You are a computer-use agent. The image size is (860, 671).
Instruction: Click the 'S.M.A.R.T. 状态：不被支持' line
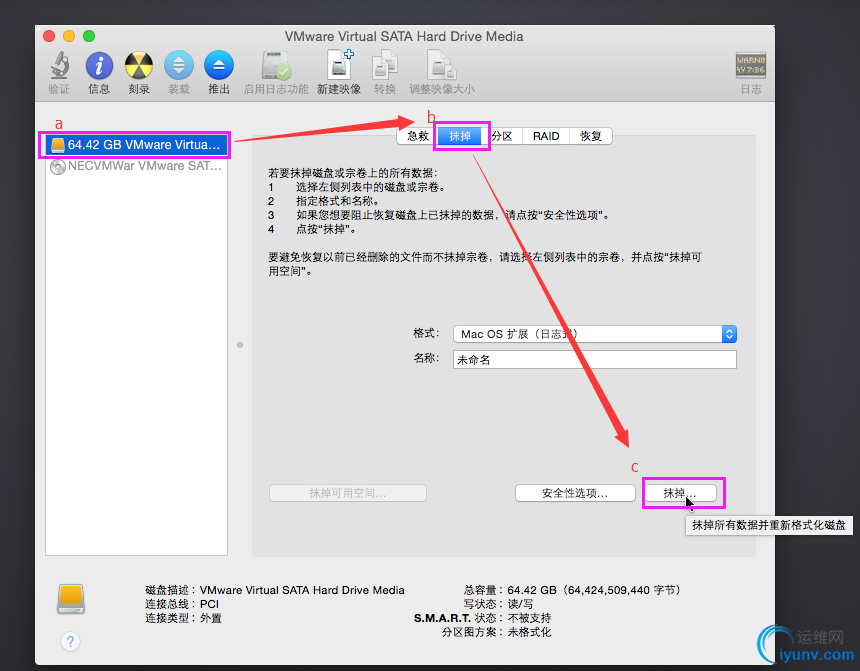point(482,618)
